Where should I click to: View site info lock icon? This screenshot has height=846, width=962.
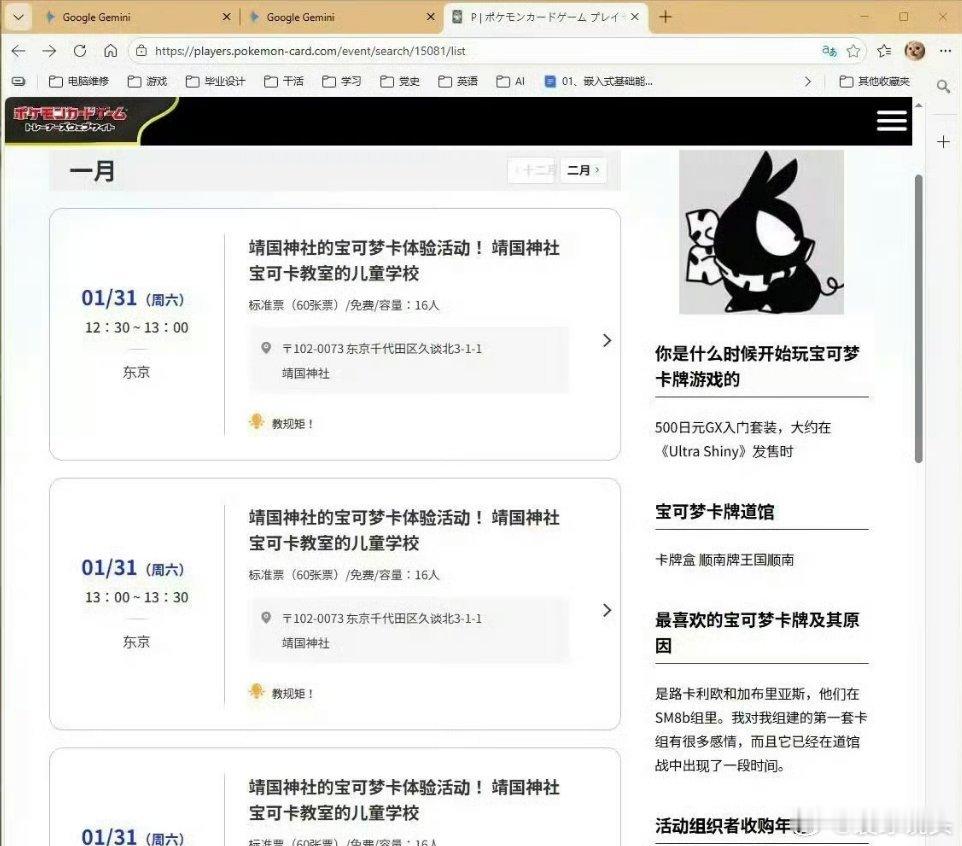(141, 51)
